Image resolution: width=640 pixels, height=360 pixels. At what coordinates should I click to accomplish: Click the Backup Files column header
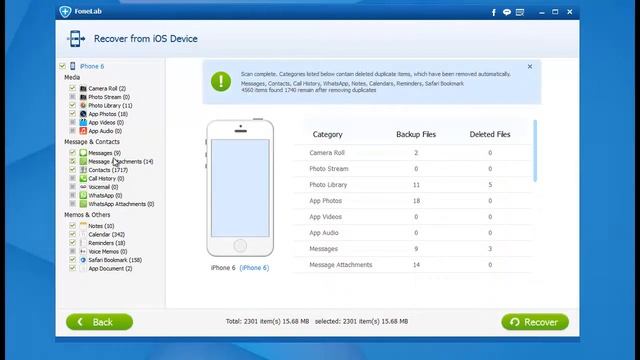click(416, 134)
